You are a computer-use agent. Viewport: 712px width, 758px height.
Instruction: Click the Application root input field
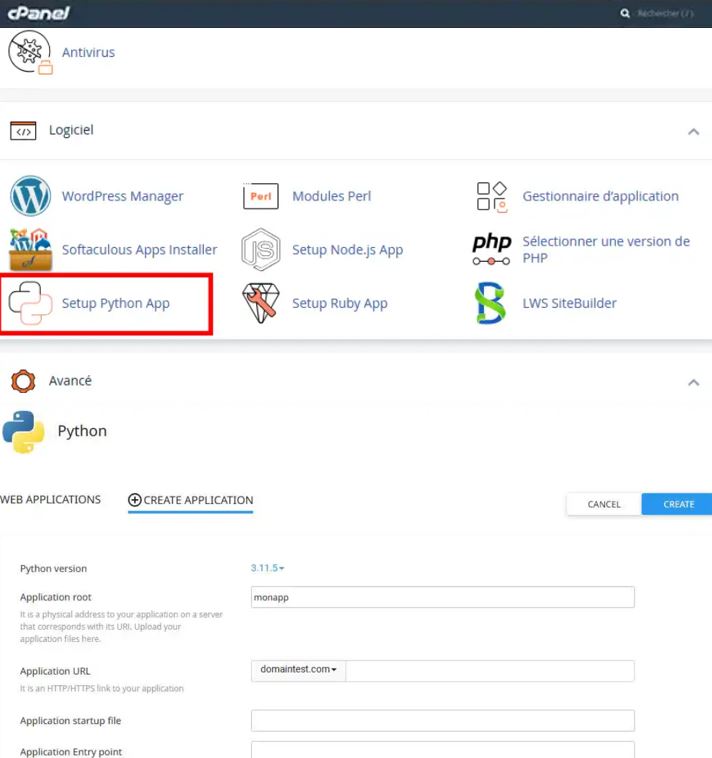tap(443, 597)
